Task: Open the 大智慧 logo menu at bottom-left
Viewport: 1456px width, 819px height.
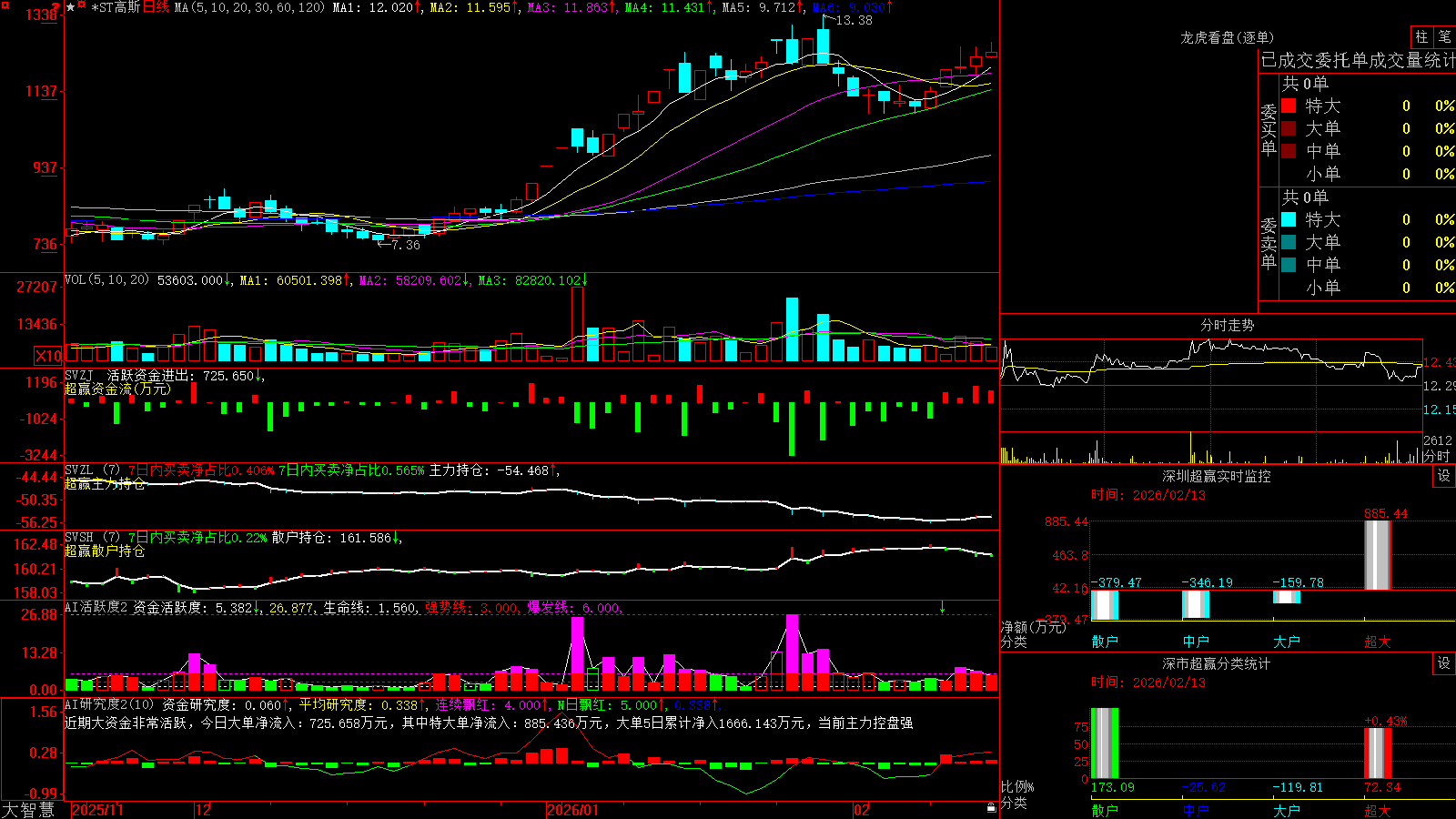Action: (28, 810)
